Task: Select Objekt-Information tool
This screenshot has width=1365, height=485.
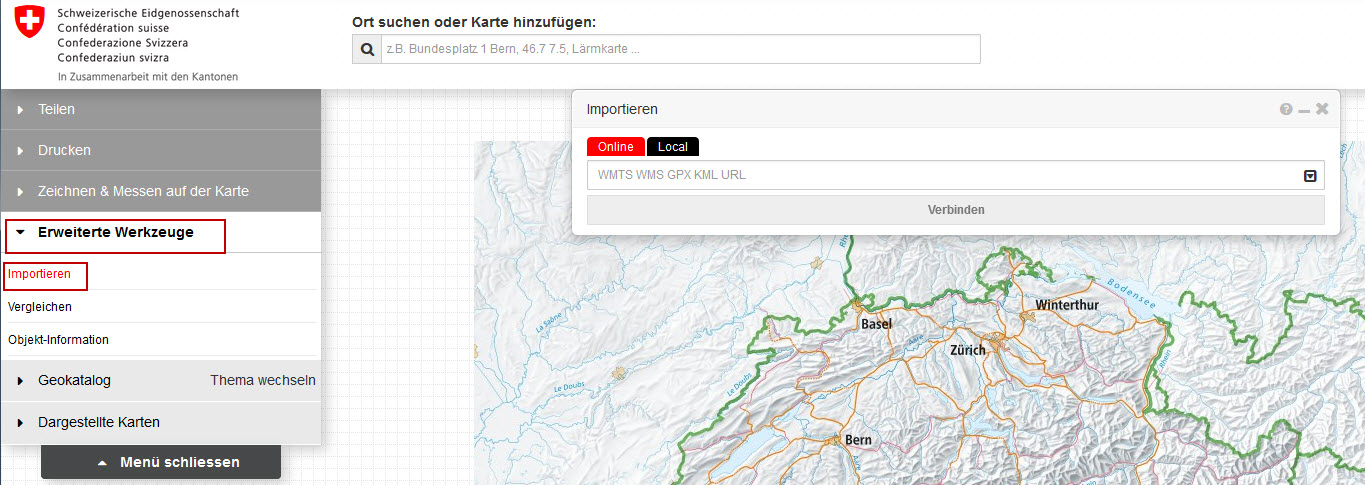Action: click(58, 340)
